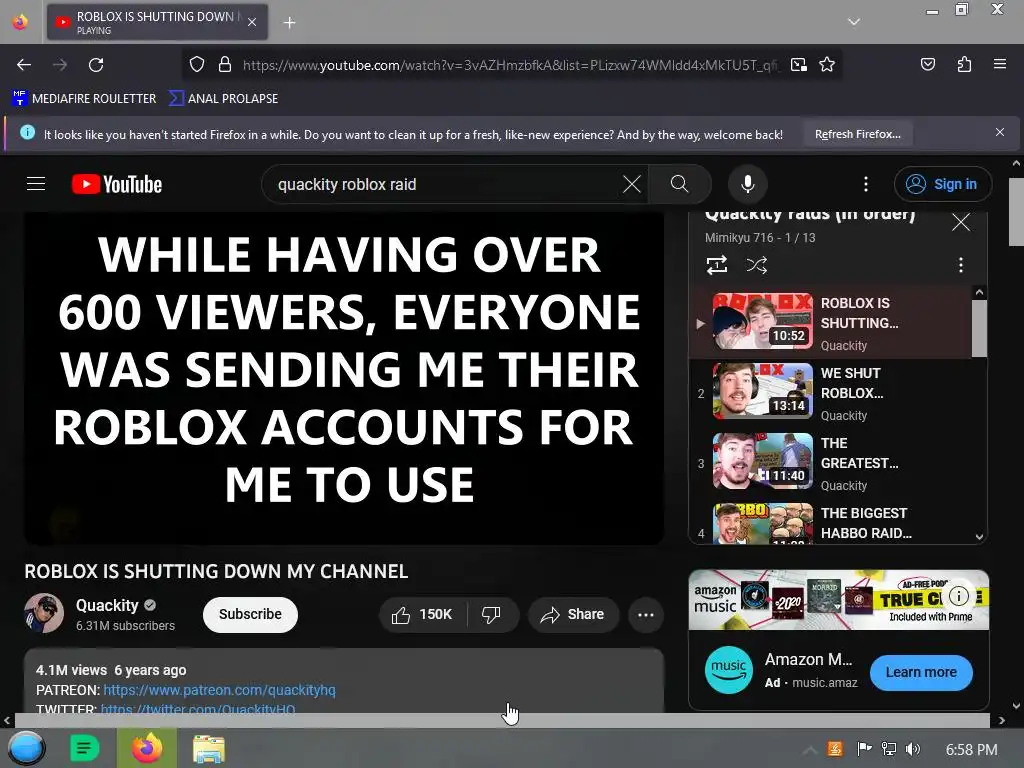Click the playlist scrollbar down arrow
The height and width of the screenshot is (768, 1024).
(x=979, y=536)
